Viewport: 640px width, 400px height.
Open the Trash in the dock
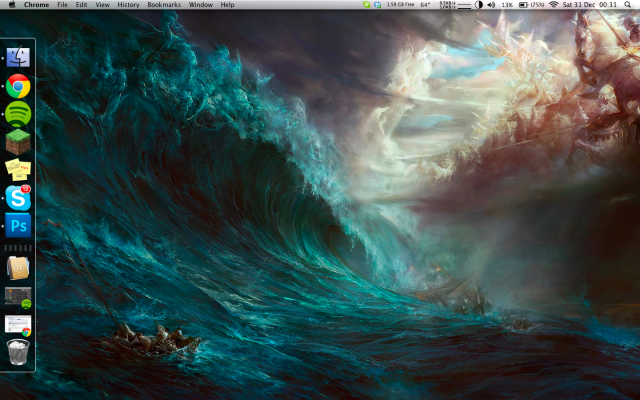point(18,352)
